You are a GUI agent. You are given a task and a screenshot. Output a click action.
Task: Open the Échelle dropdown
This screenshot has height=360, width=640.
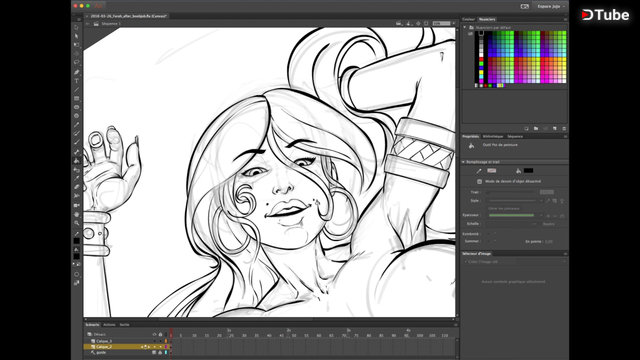coord(511,224)
